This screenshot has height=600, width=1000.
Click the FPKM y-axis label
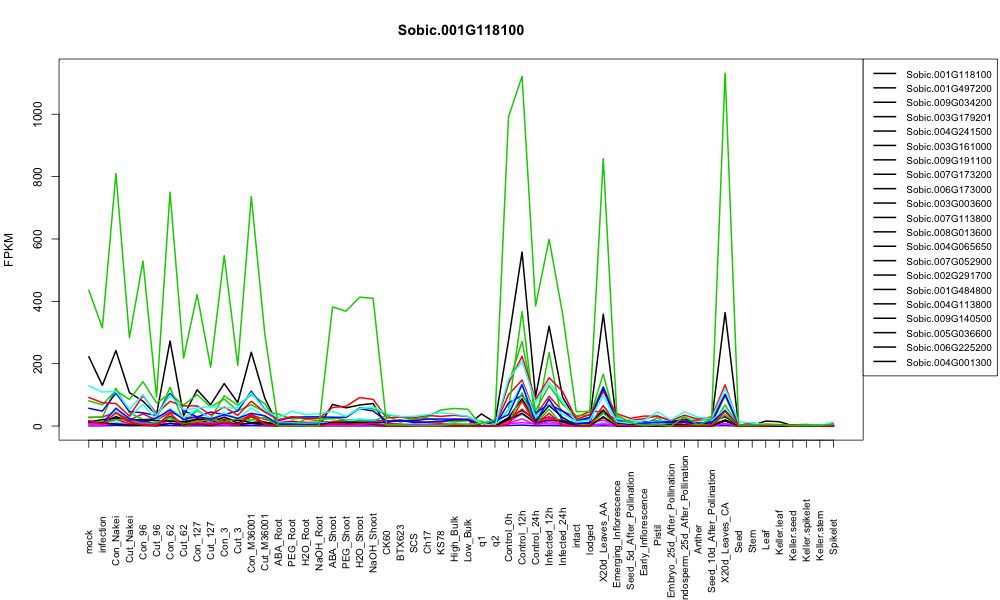pyautogui.click(x=9, y=249)
